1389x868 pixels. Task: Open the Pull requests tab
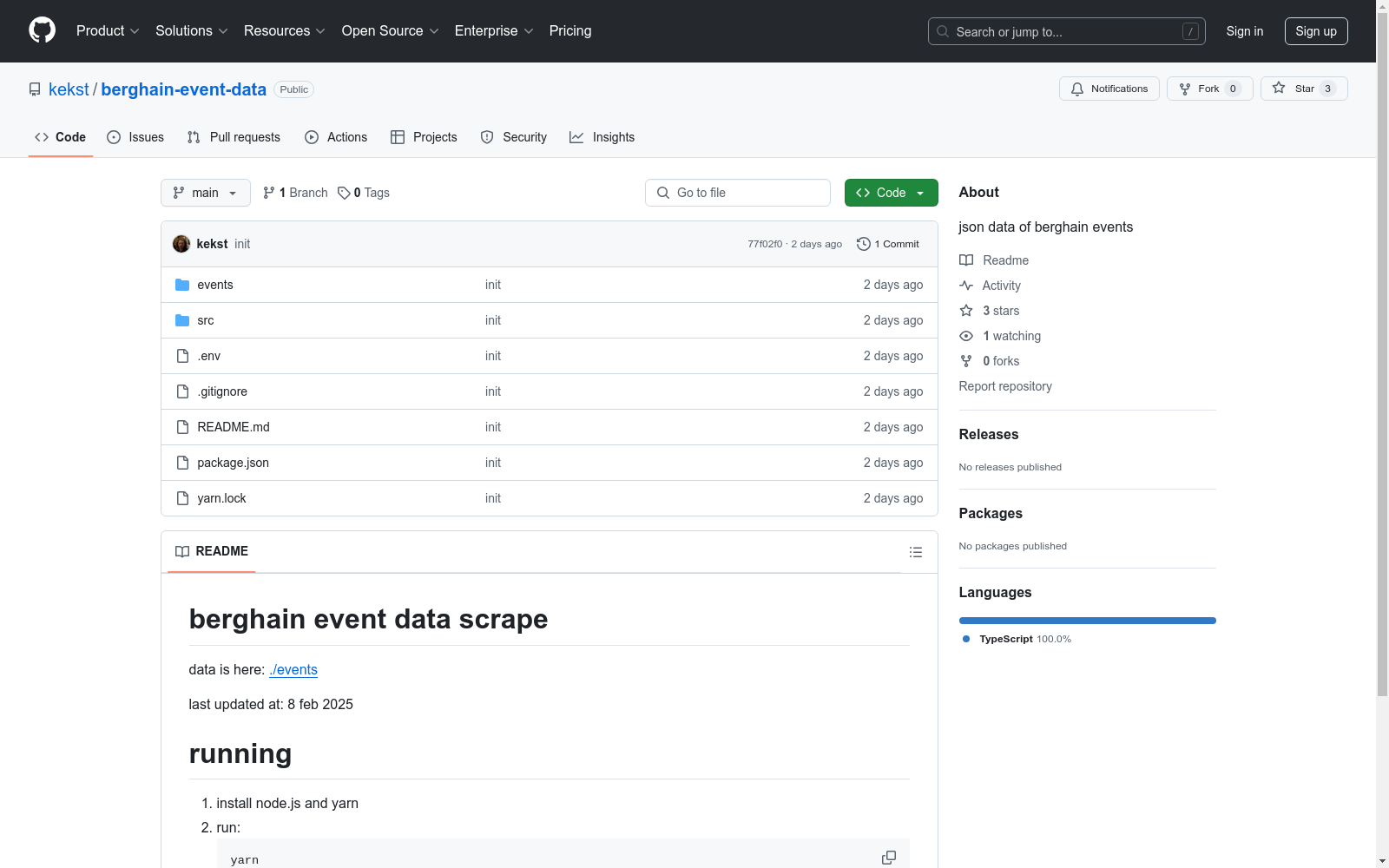click(234, 137)
